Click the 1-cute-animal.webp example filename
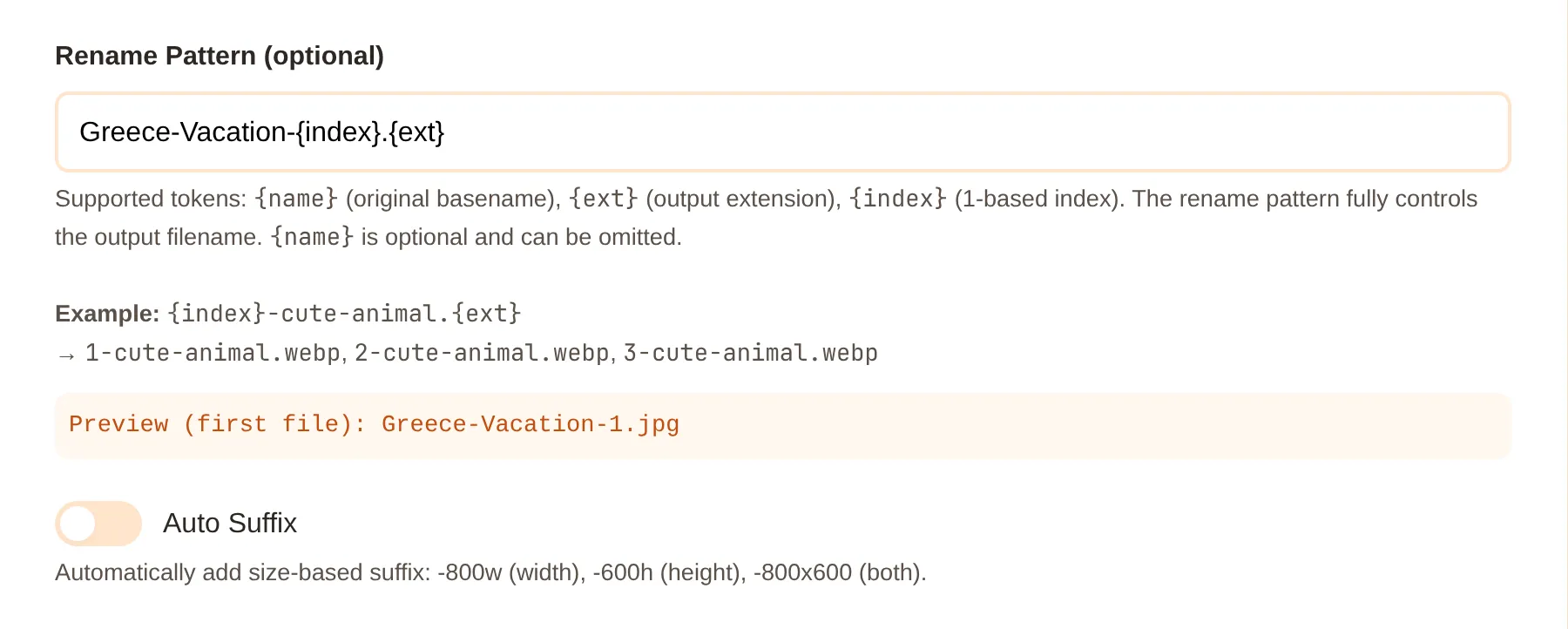1568x629 pixels. pos(210,352)
